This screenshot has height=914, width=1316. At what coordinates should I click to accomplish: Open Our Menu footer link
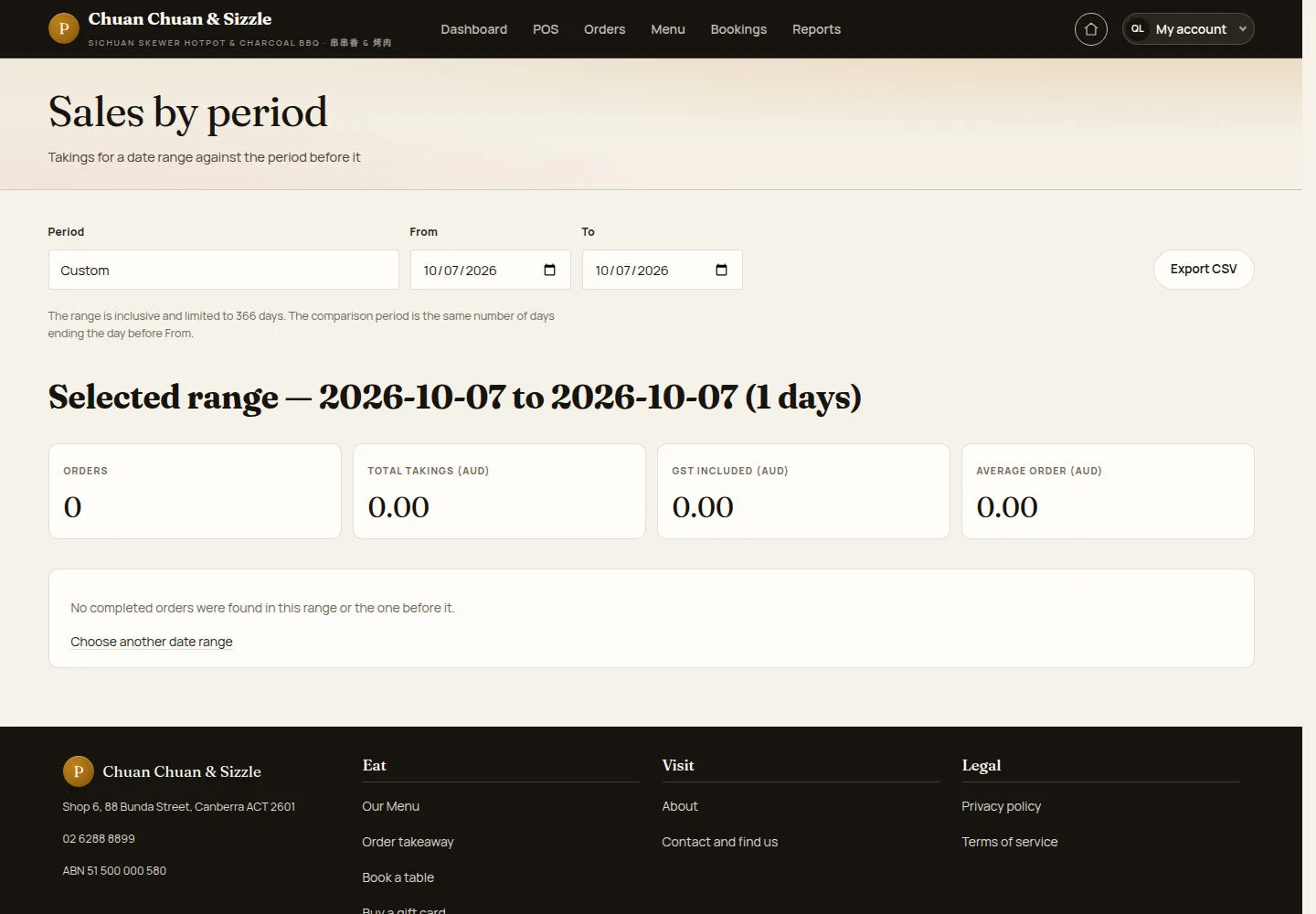tap(390, 806)
